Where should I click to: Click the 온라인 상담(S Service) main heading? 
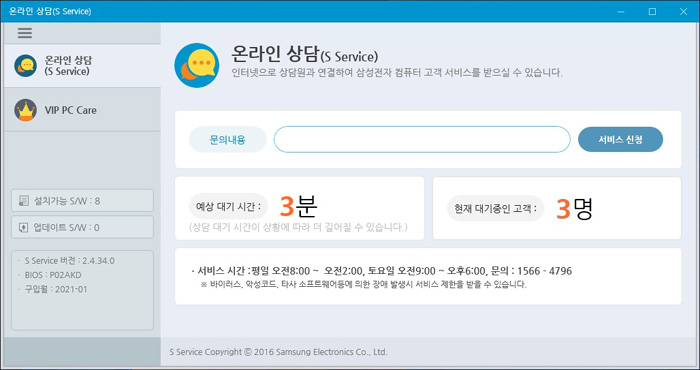[304, 55]
